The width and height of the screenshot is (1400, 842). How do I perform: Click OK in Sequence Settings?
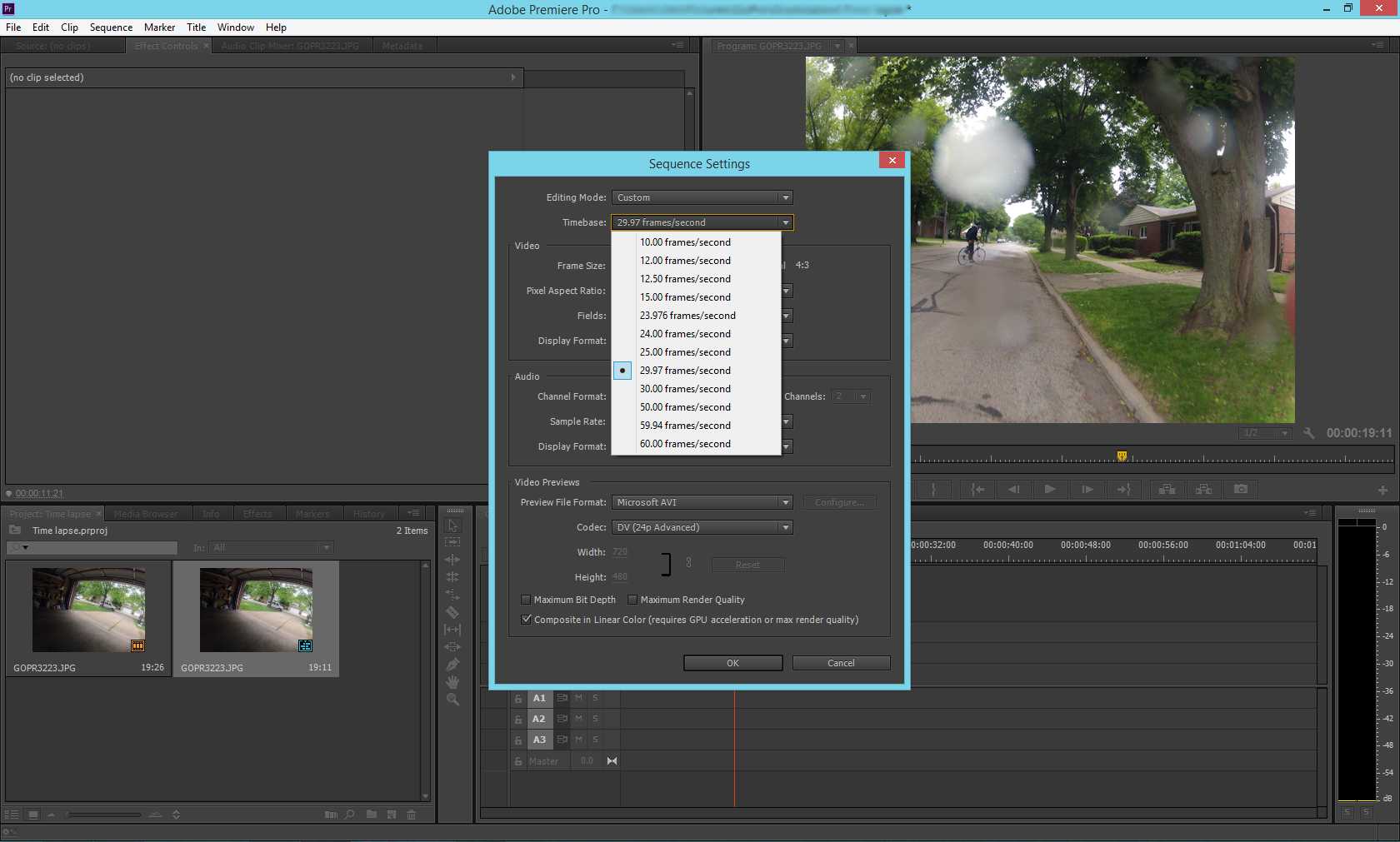pos(732,663)
